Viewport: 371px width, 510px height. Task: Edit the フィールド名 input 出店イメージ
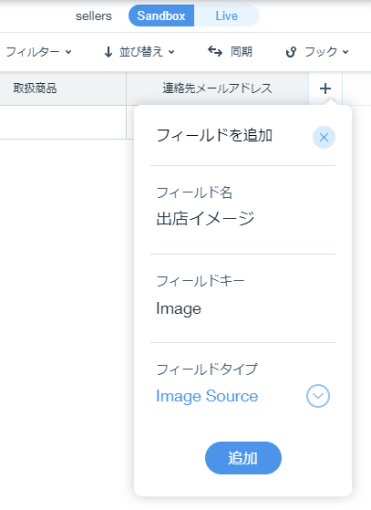click(243, 219)
